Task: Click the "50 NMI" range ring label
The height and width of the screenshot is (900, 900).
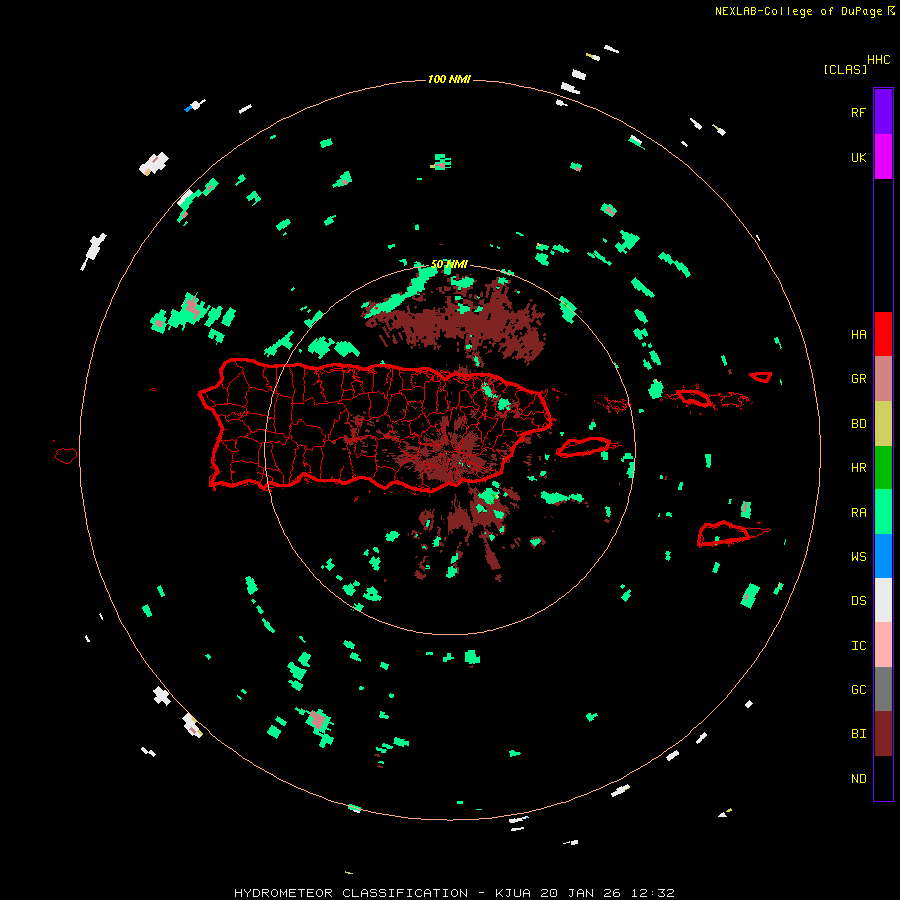Action: click(449, 264)
